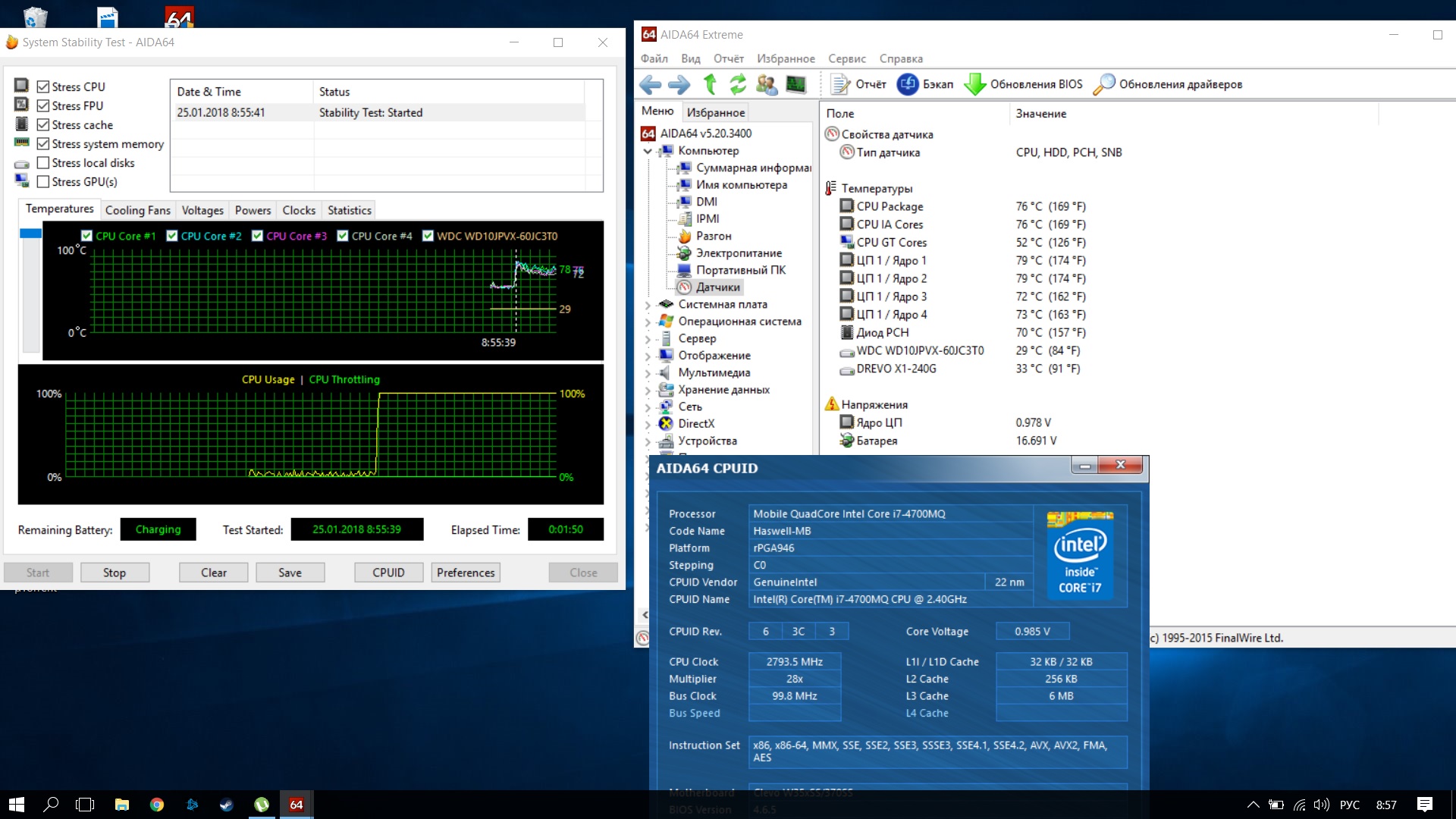Enable the Stress GPU(s) checkbox
The height and width of the screenshot is (819, 1456).
pyautogui.click(x=43, y=182)
